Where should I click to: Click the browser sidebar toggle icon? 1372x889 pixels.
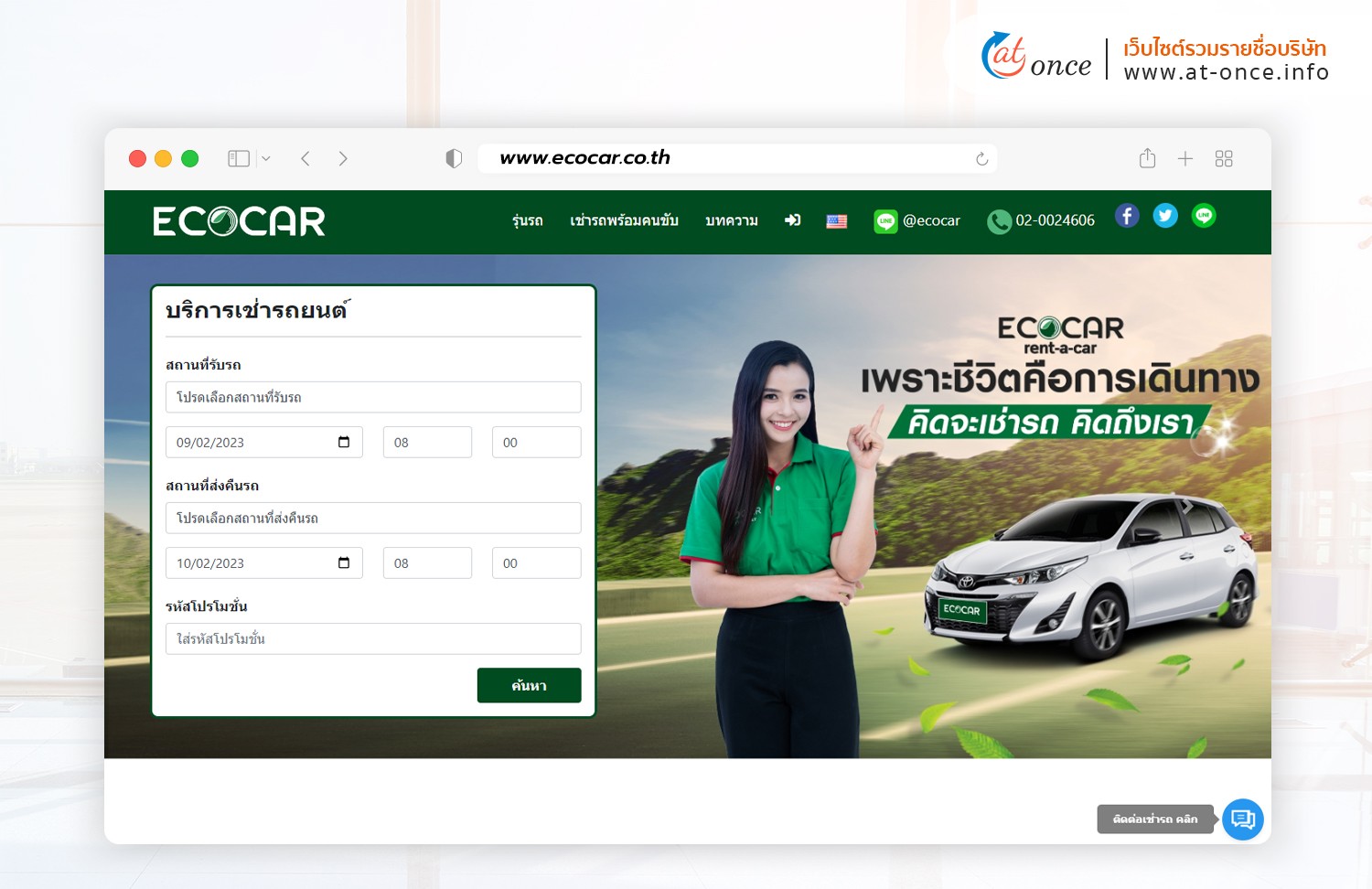pos(239,159)
